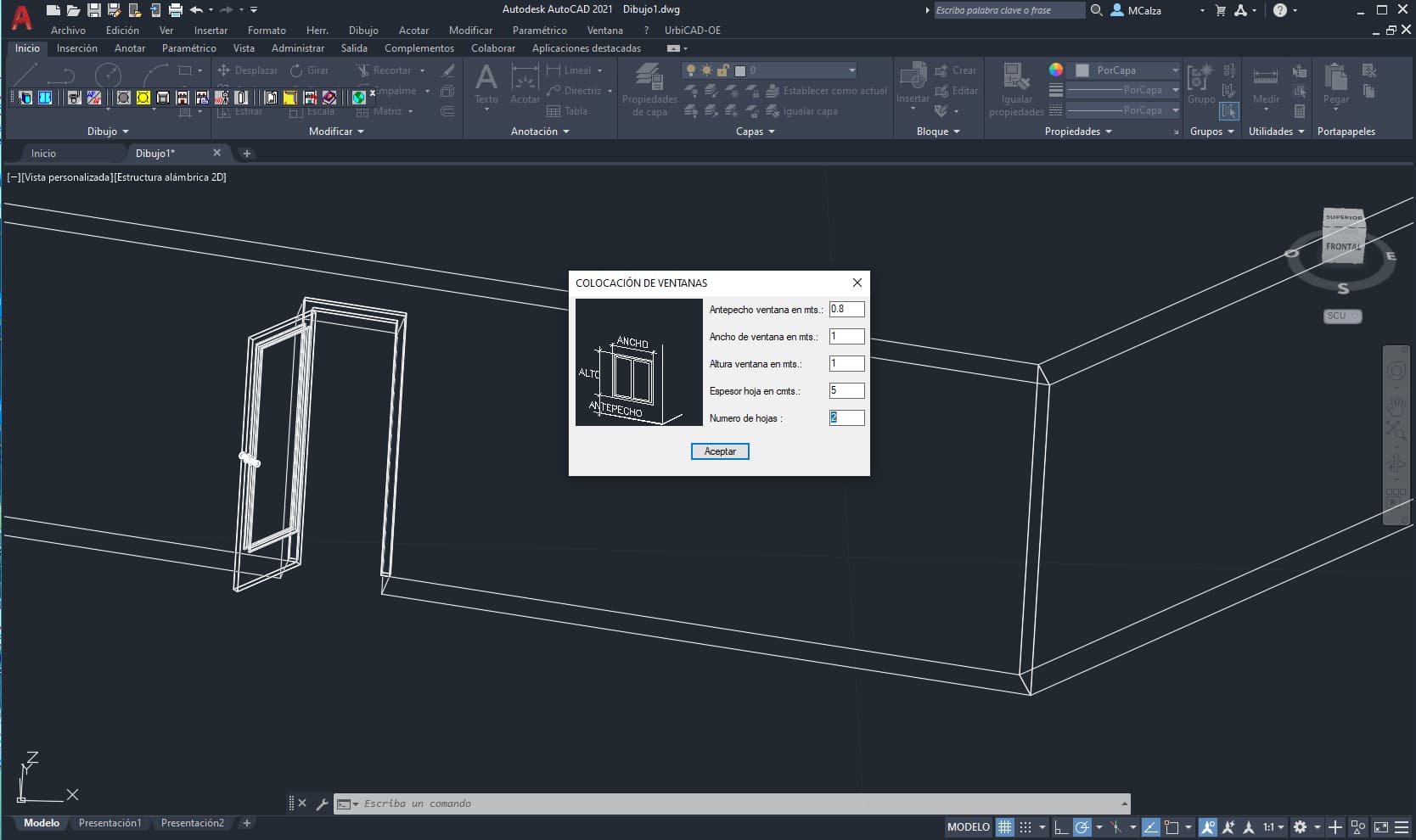Image resolution: width=1416 pixels, height=840 pixels.
Task: Toggle polar tracking in status bar
Action: pos(1082,826)
